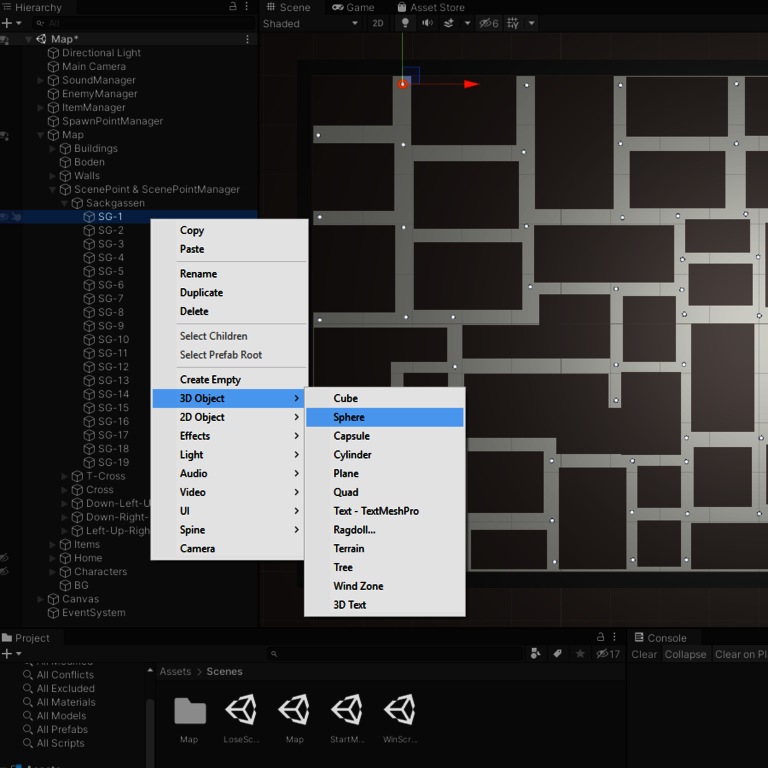Toggle Console Collapse button
The image size is (768, 768).
pyautogui.click(x=685, y=654)
